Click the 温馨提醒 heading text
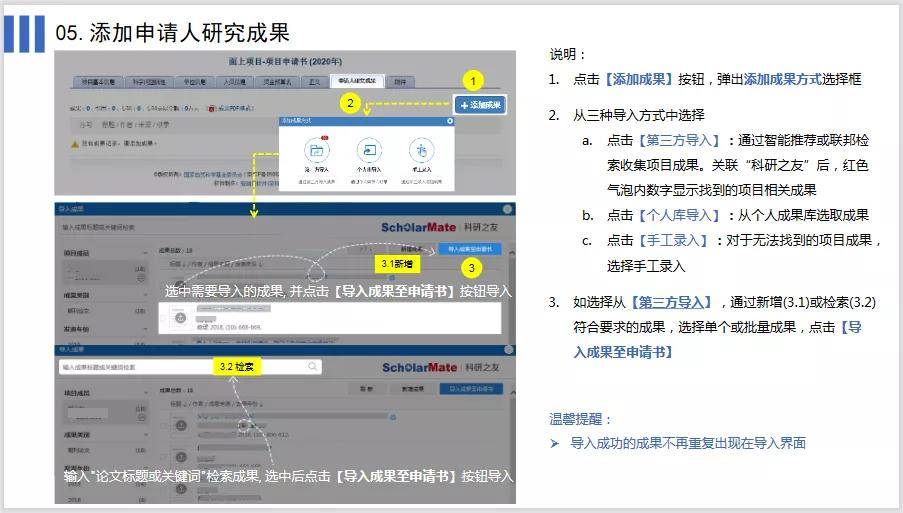This screenshot has width=903, height=513. click(x=580, y=419)
